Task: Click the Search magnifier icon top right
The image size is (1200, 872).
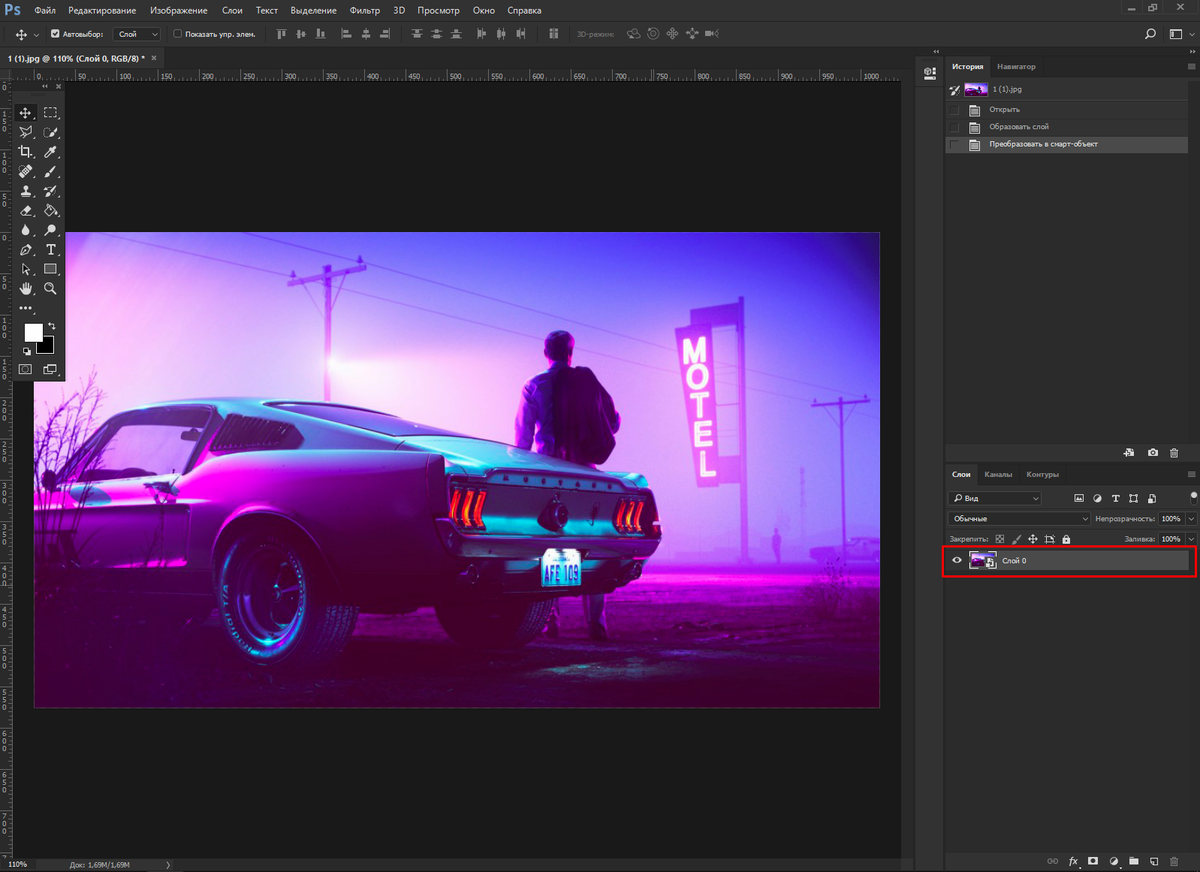Action: pyautogui.click(x=1150, y=34)
